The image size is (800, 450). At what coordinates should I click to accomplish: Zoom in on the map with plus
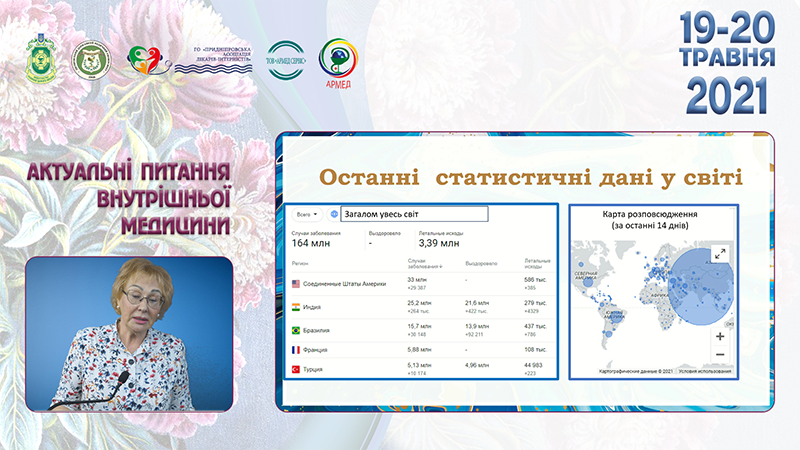pos(720,336)
